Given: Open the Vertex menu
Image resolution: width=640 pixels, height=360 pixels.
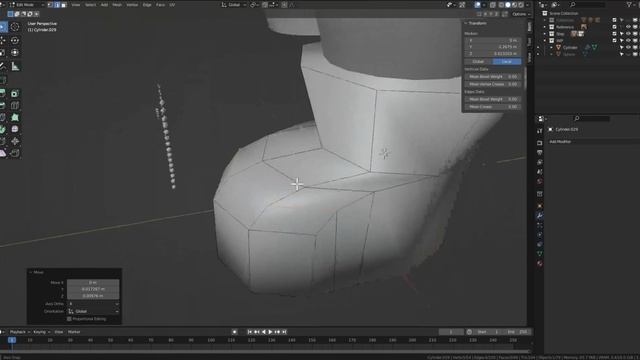Looking at the screenshot, I should pyautogui.click(x=132, y=5).
